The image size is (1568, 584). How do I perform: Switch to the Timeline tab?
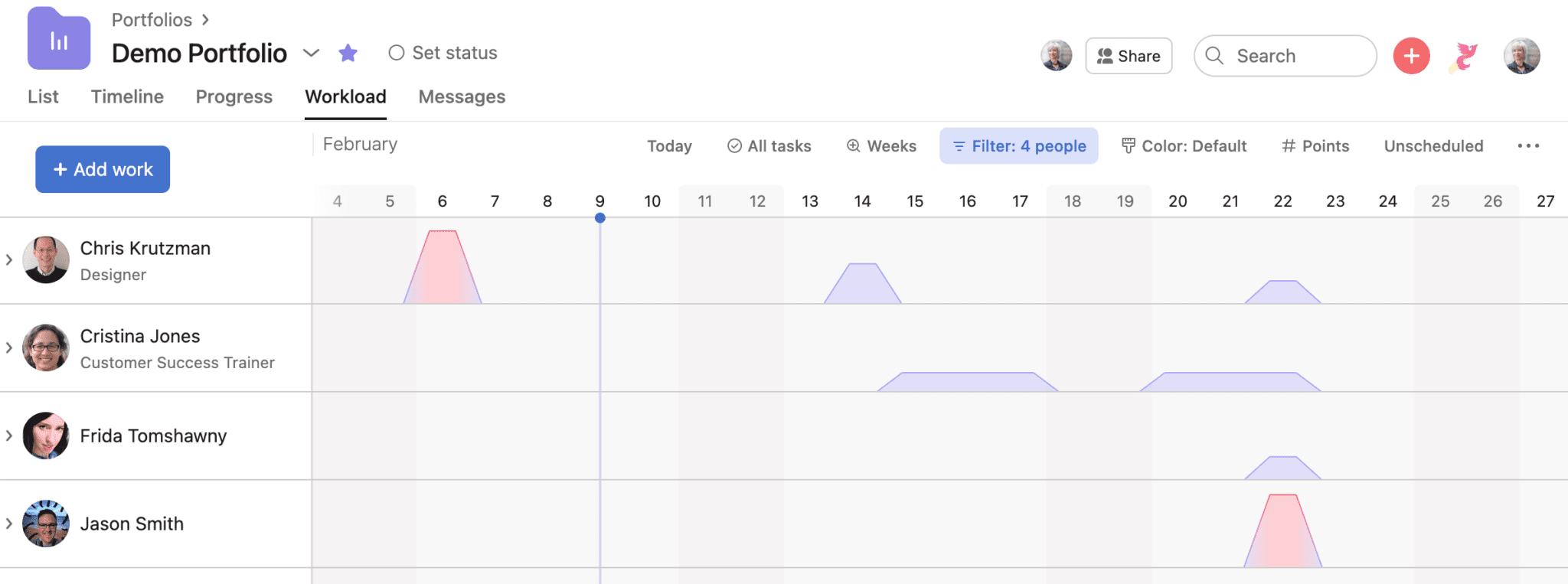(x=127, y=96)
